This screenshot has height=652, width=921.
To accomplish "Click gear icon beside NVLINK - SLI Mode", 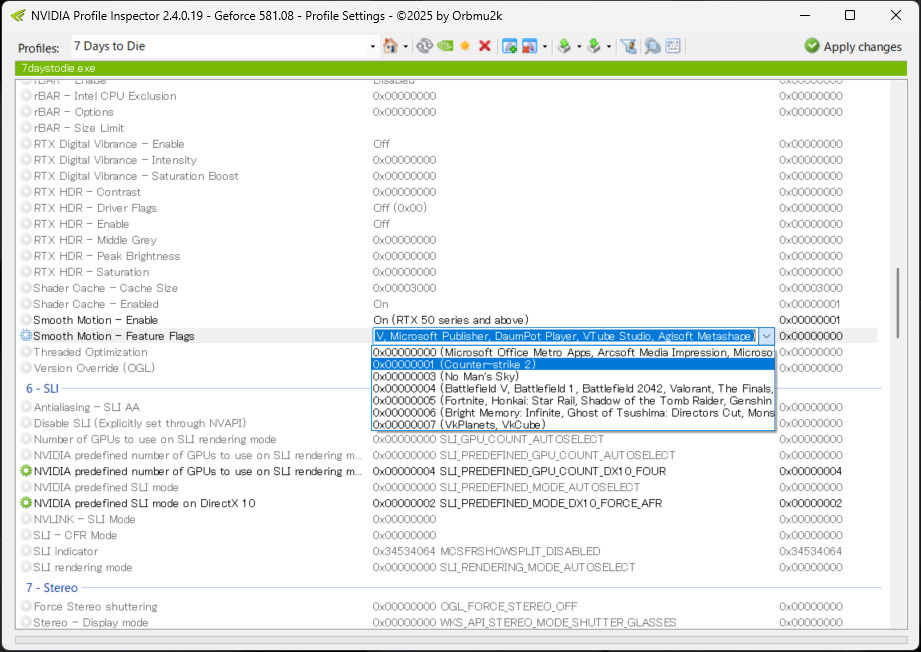I will pos(26,519).
